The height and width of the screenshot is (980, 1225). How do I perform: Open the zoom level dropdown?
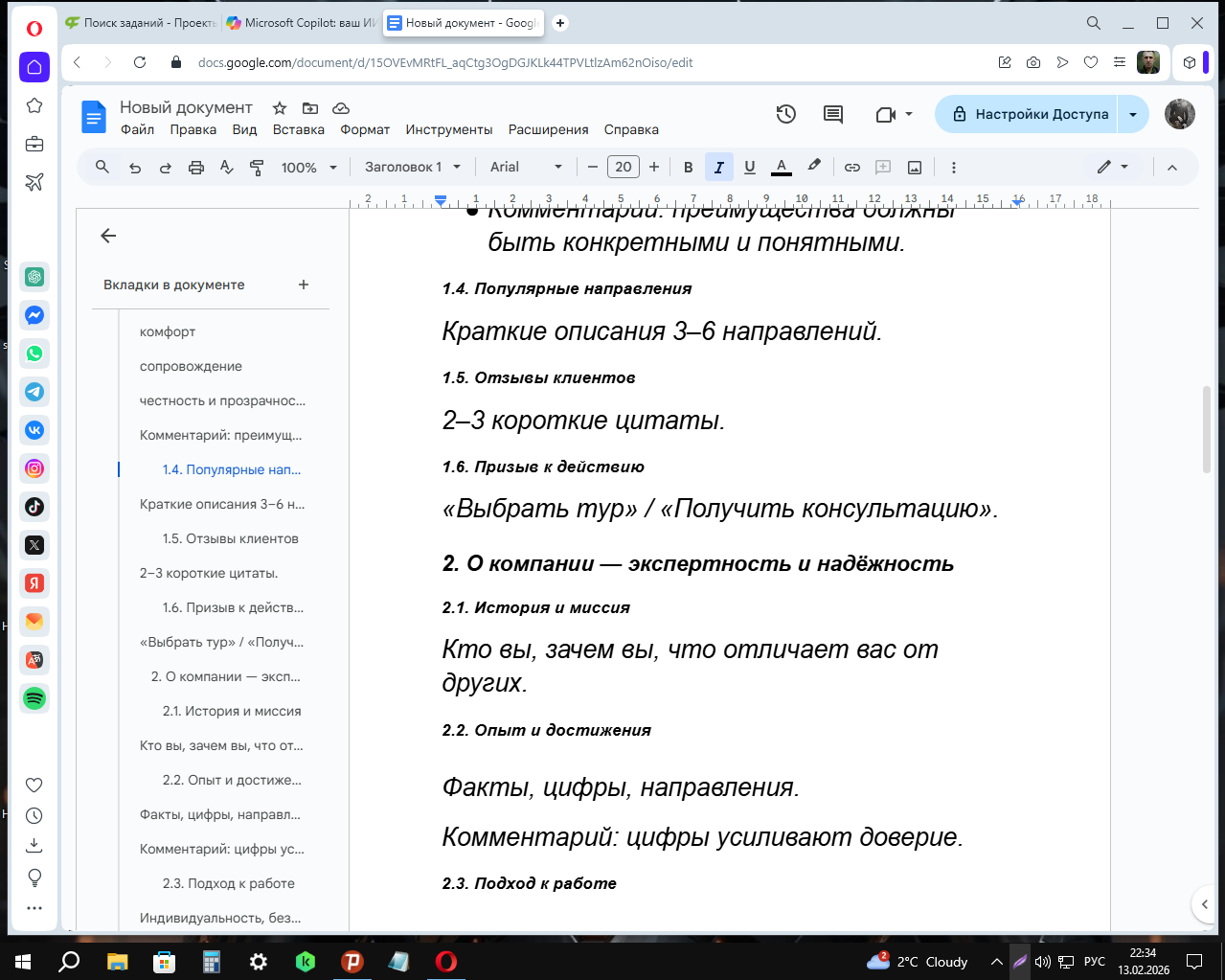click(308, 167)
